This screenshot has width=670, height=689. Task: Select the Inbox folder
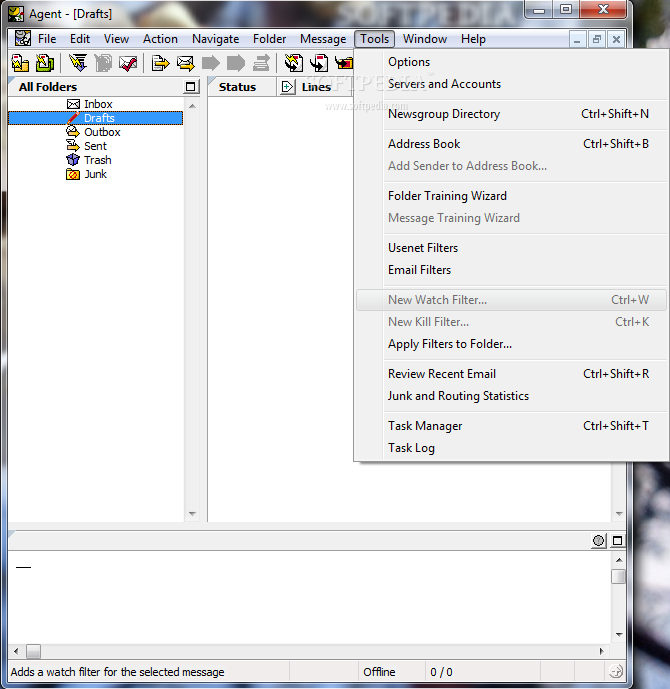tap(90, 104)
